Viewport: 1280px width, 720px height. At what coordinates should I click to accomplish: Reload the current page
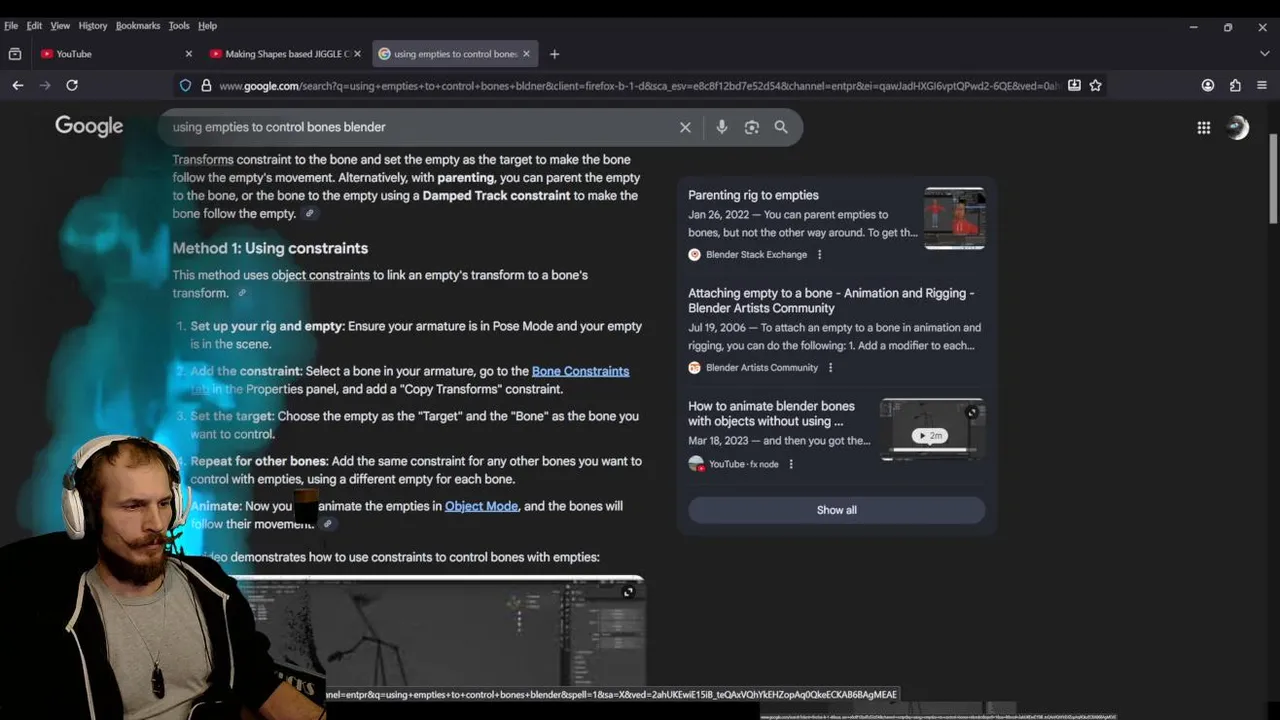pos(72,86)
